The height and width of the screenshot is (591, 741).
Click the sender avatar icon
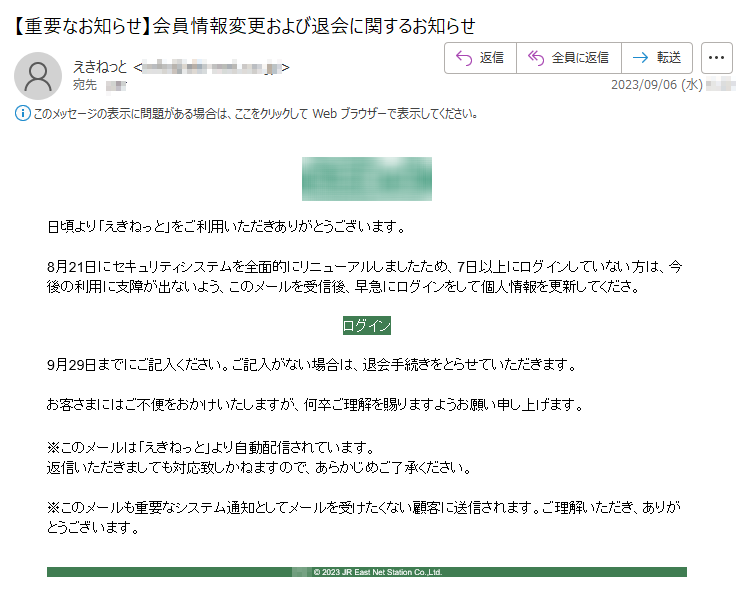pyautogui.click(x=38, y=76)
